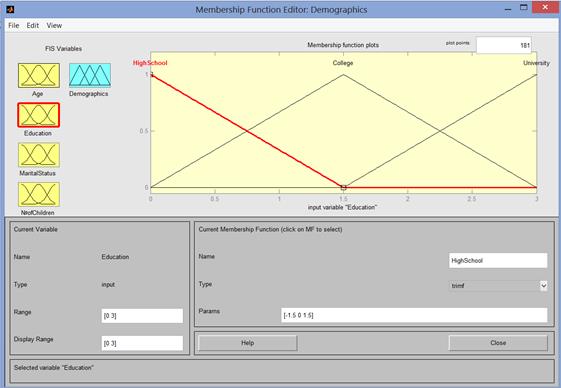Viewport: 561px width, 388px height.
Task: Select the MaritalStatus variable icon
Action: tap(39, 155)
